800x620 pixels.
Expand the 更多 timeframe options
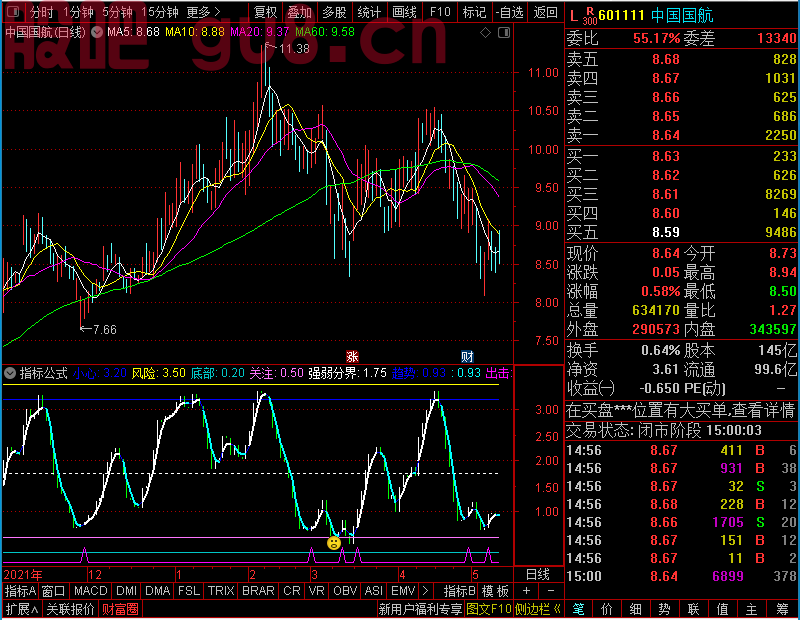203,12
